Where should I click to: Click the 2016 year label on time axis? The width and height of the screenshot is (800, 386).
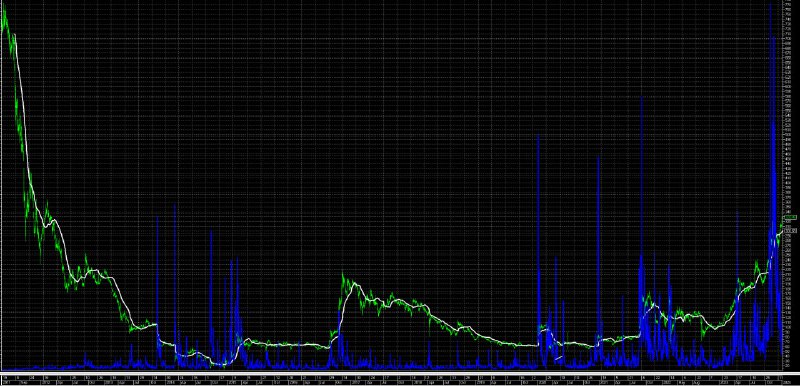(x=293, y=381)
